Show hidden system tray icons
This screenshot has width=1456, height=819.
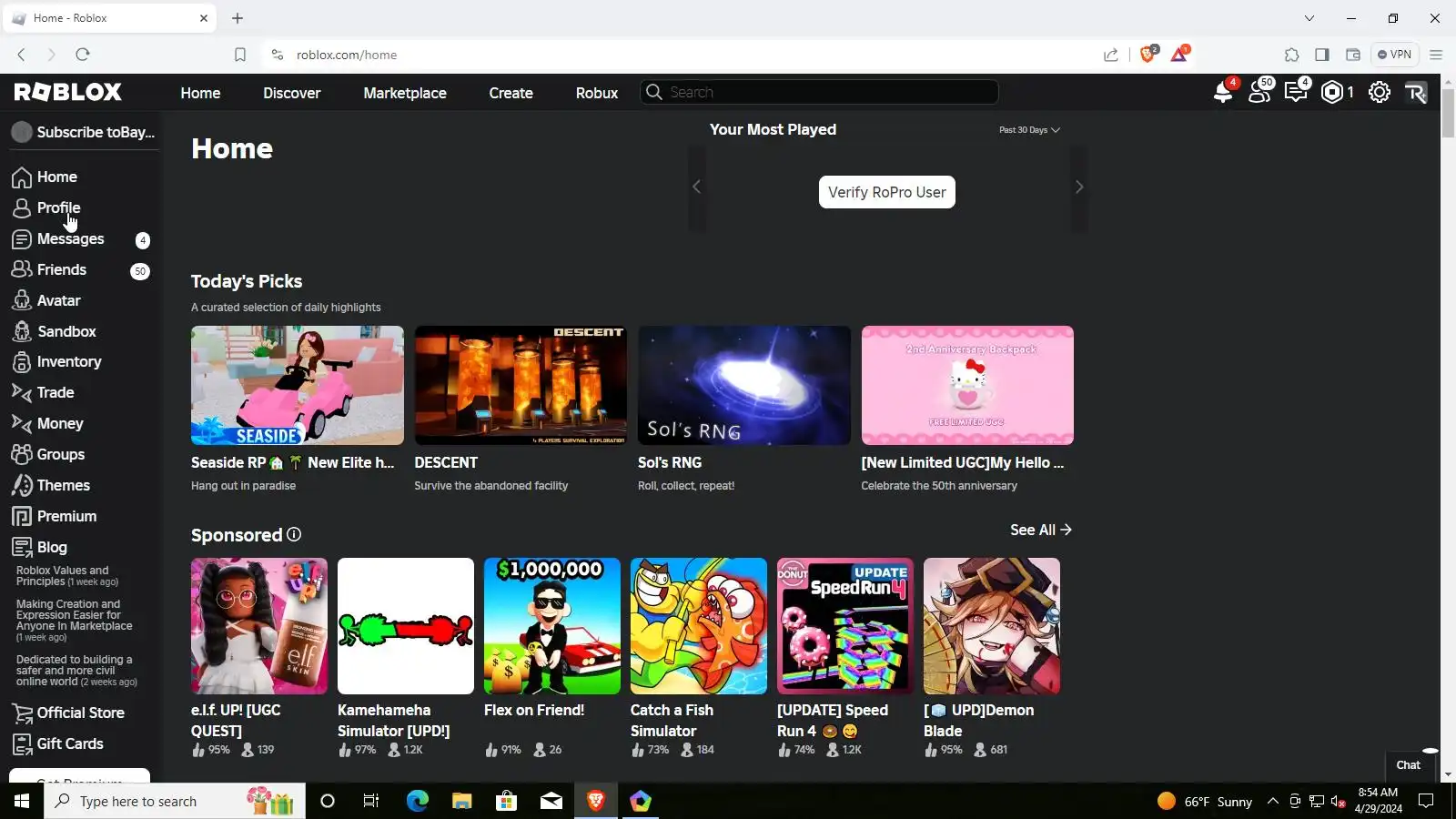point(1273,801)
